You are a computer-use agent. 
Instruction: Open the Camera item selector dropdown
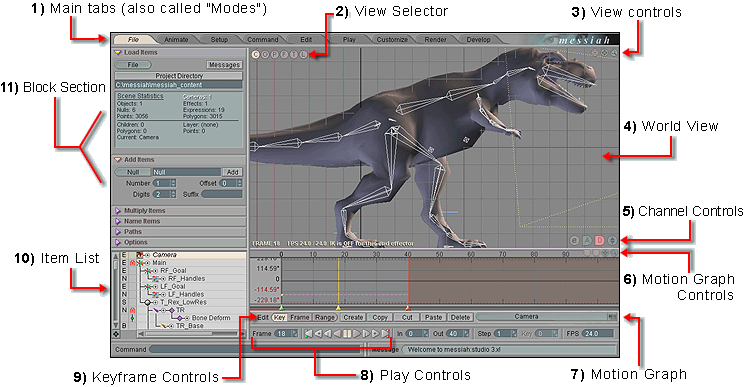coord(546,317)
